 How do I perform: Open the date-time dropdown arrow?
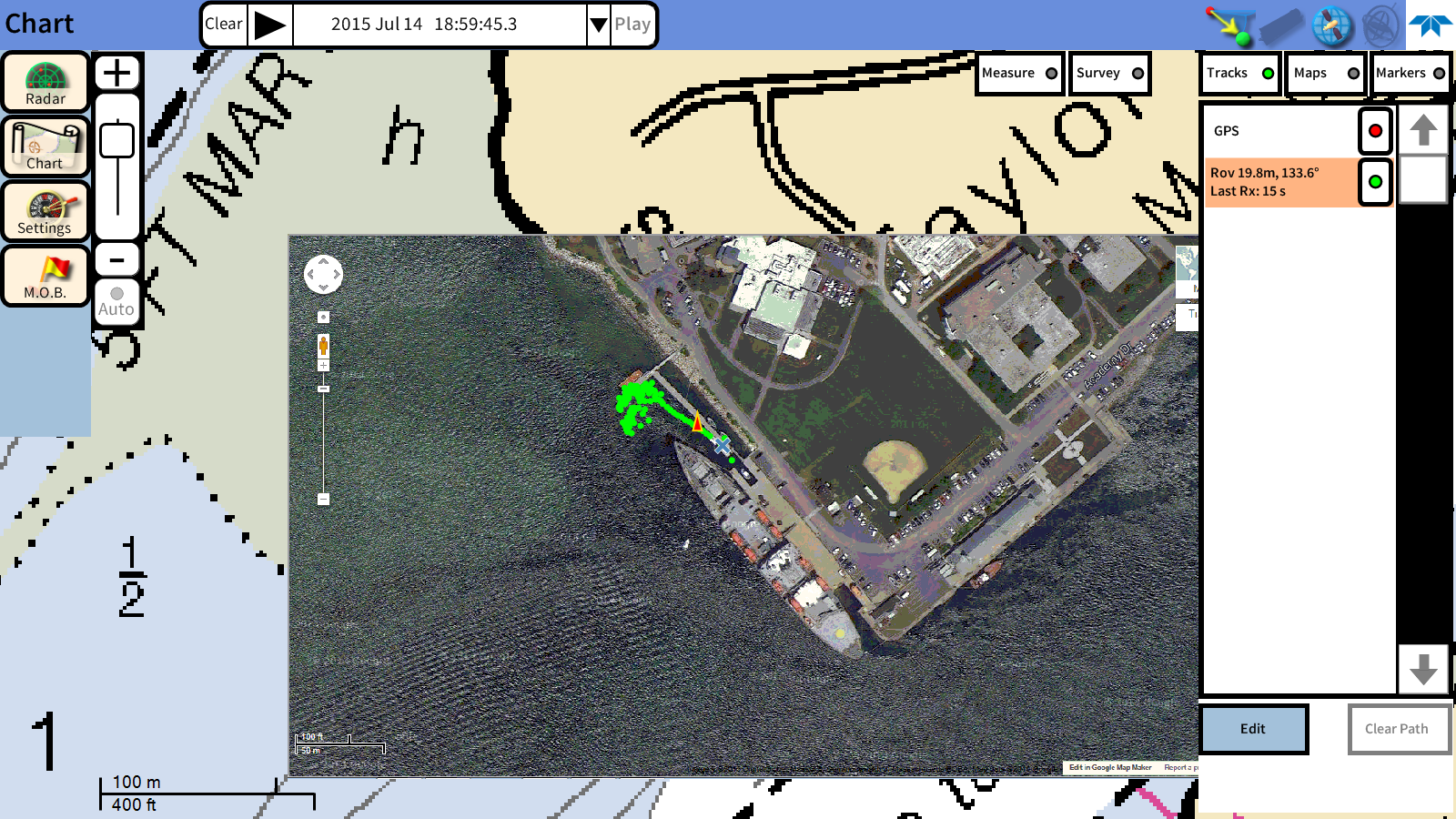click(598, 25)
